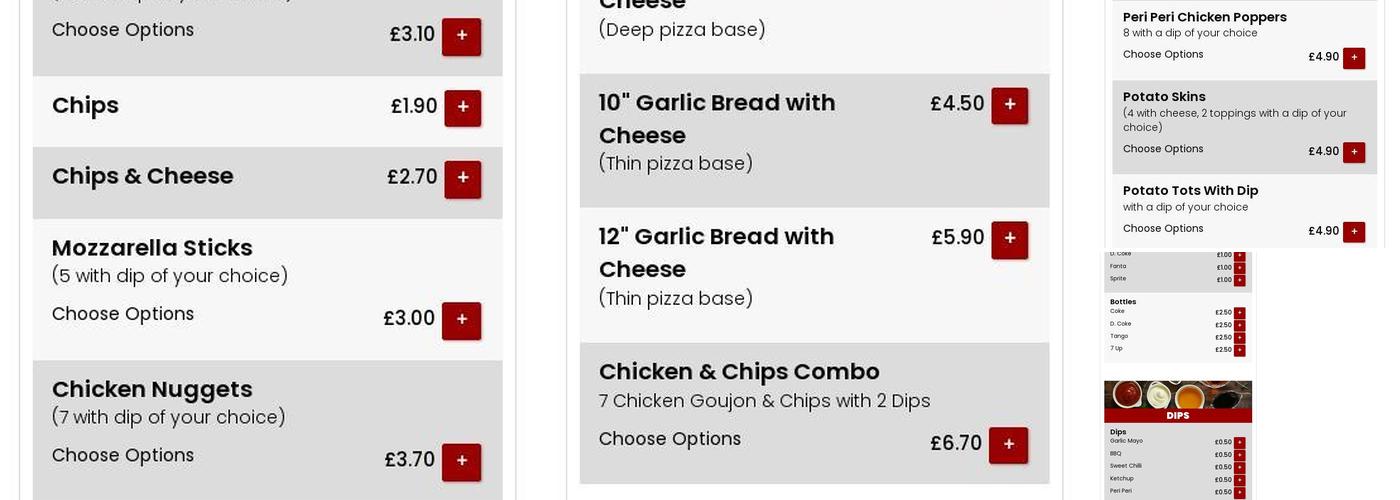Image resolution: width=1400 pixels, height=500 pixels.
Task: Open Choose Options for Chicken & Chips Combo
Action: click(670, 439)
